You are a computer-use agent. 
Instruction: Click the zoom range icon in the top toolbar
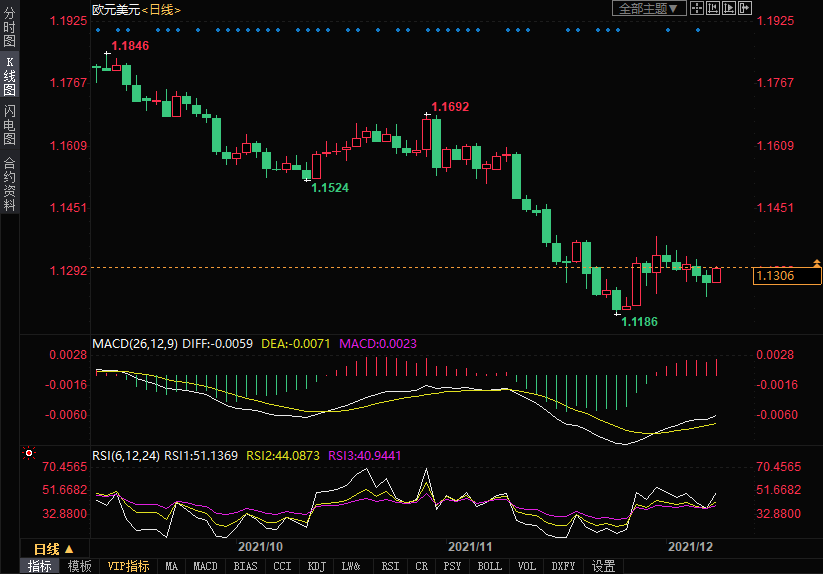pos(711,9)
